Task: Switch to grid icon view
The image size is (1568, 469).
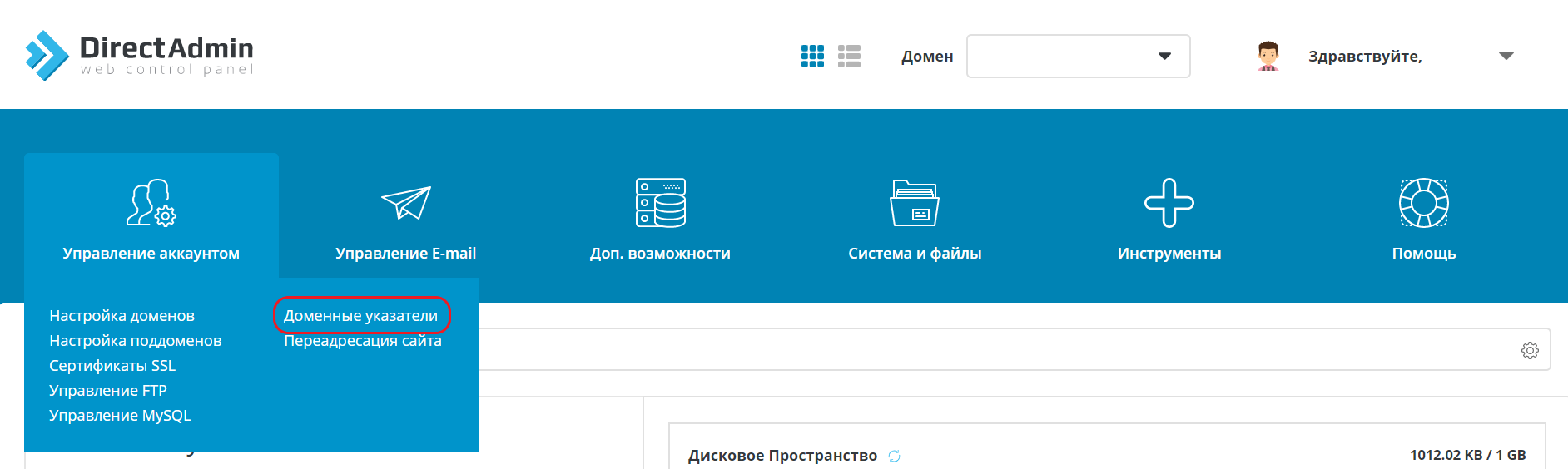Action: tap(812, 56)
